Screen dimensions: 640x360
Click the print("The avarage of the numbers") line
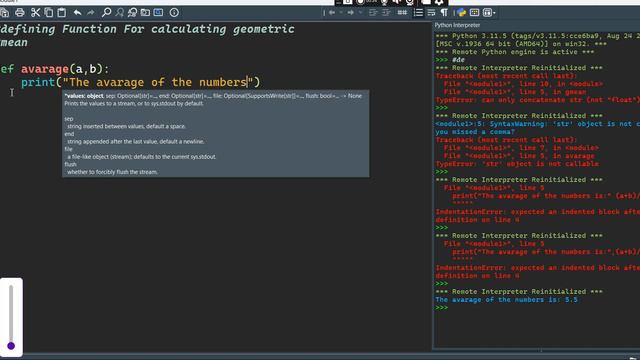(x=140, y=82)
